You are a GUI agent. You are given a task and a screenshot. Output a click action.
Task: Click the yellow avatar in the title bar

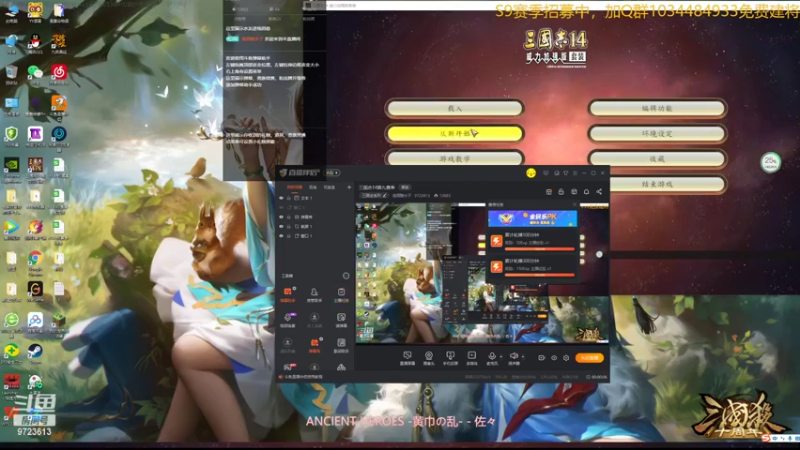click(x=531, y=173)
